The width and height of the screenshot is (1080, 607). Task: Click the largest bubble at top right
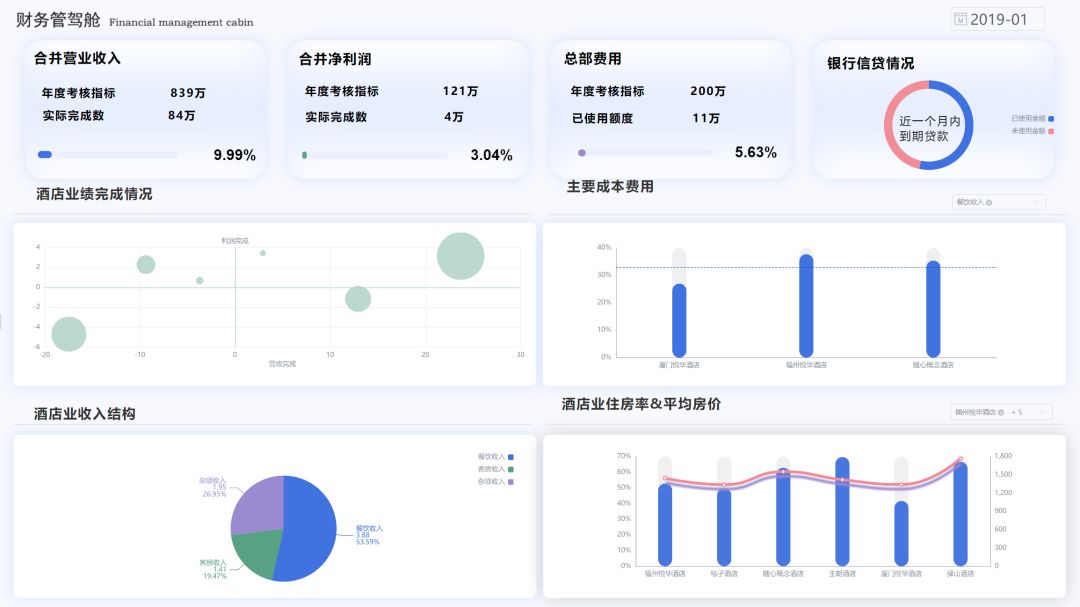coord(460,256)
